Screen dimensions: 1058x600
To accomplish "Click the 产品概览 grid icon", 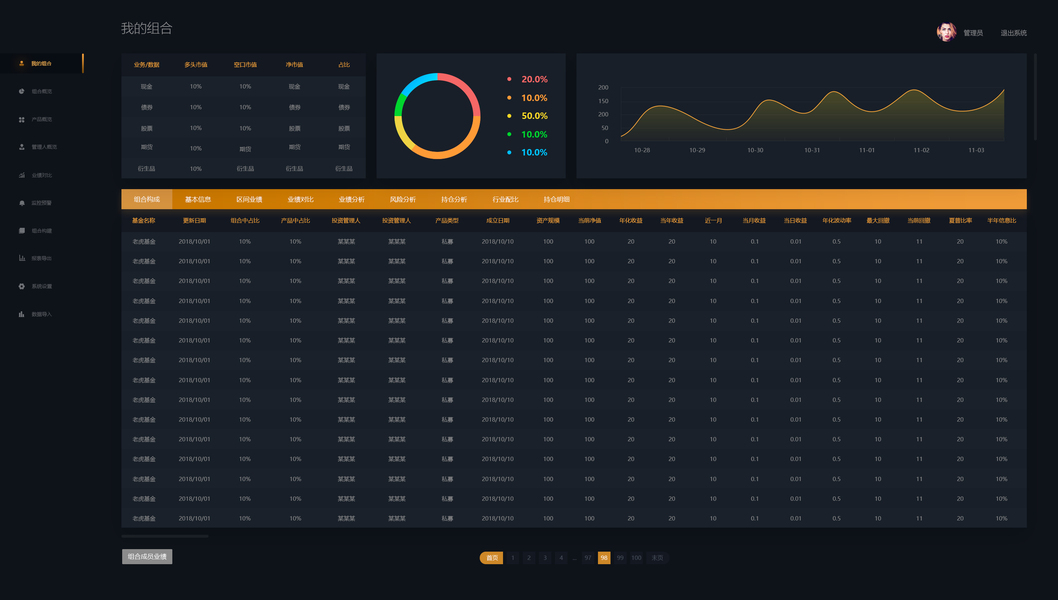I will [x=22, y=119].
